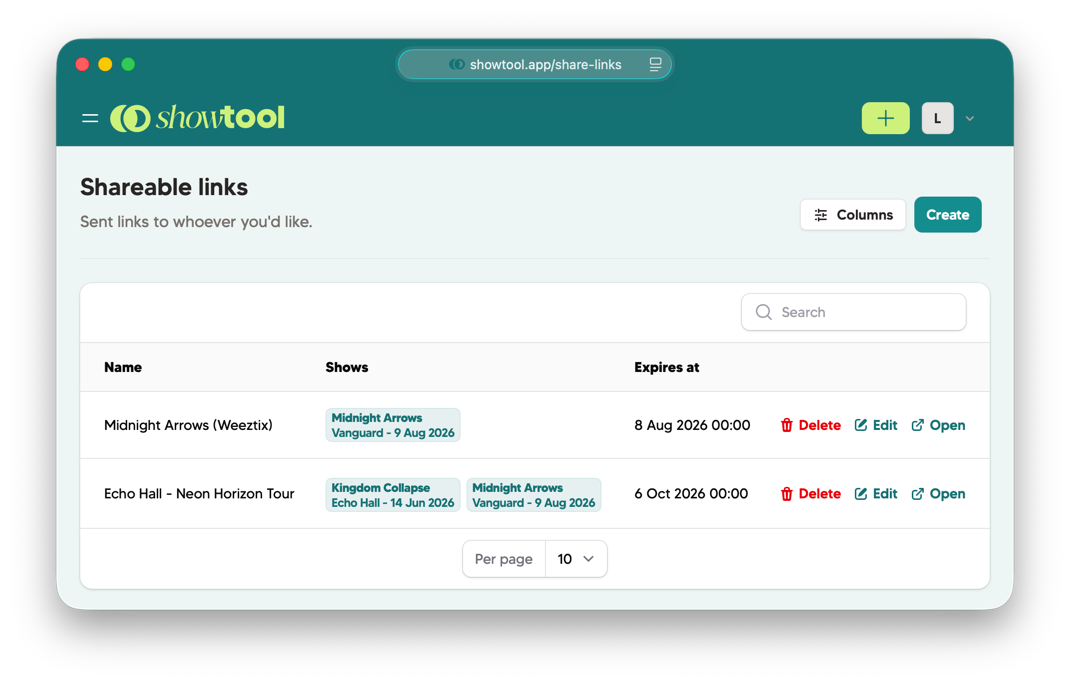Open the hamburger navigation menu
Screen dimensions: 1070x684
pos(89,119)
